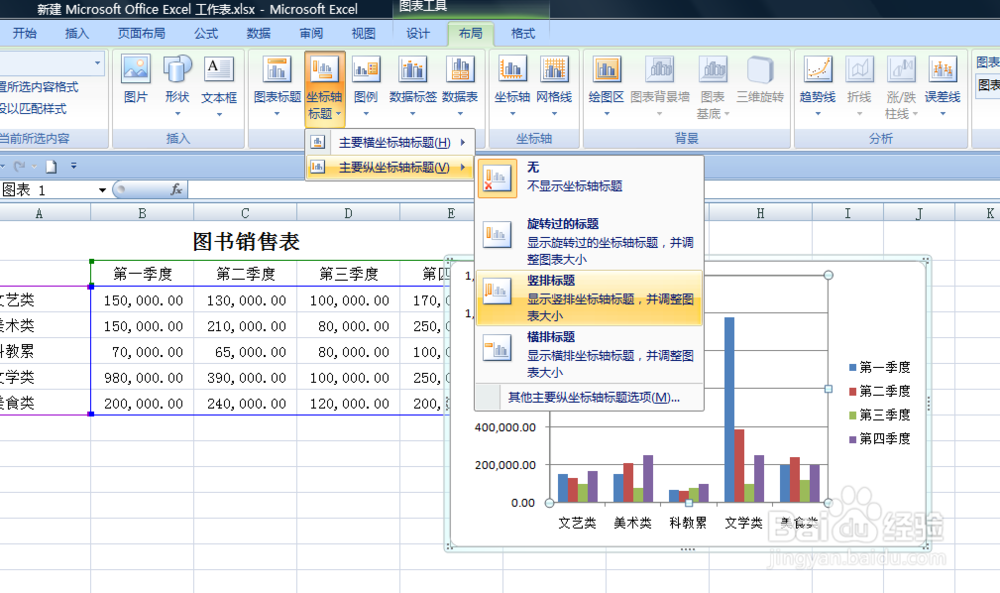Choose Vertical Title (竖排标题) option
This screenshot has width=1000, height=593.
tap(589, 298)
